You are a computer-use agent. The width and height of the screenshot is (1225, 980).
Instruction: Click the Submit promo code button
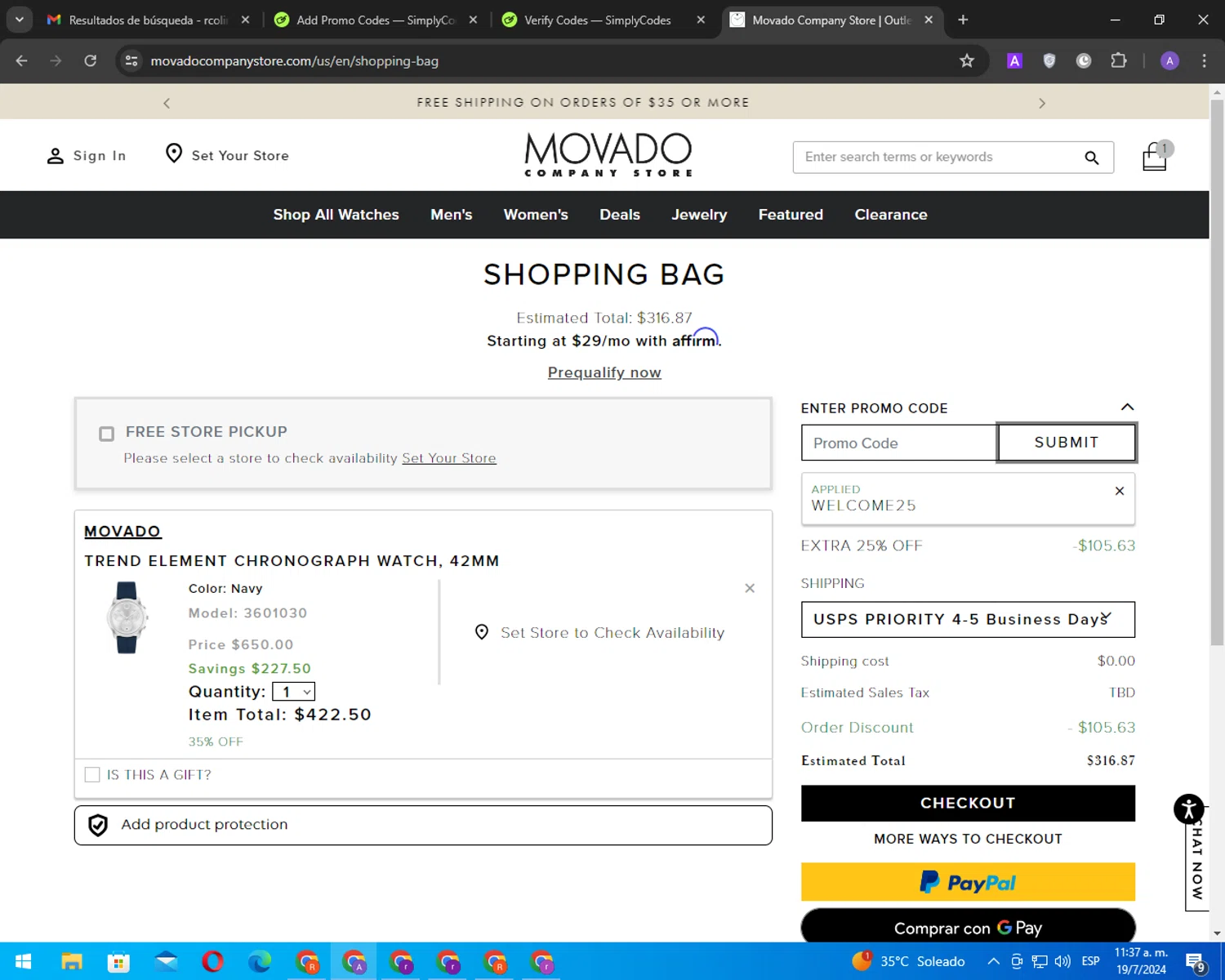click(1067, 443)
